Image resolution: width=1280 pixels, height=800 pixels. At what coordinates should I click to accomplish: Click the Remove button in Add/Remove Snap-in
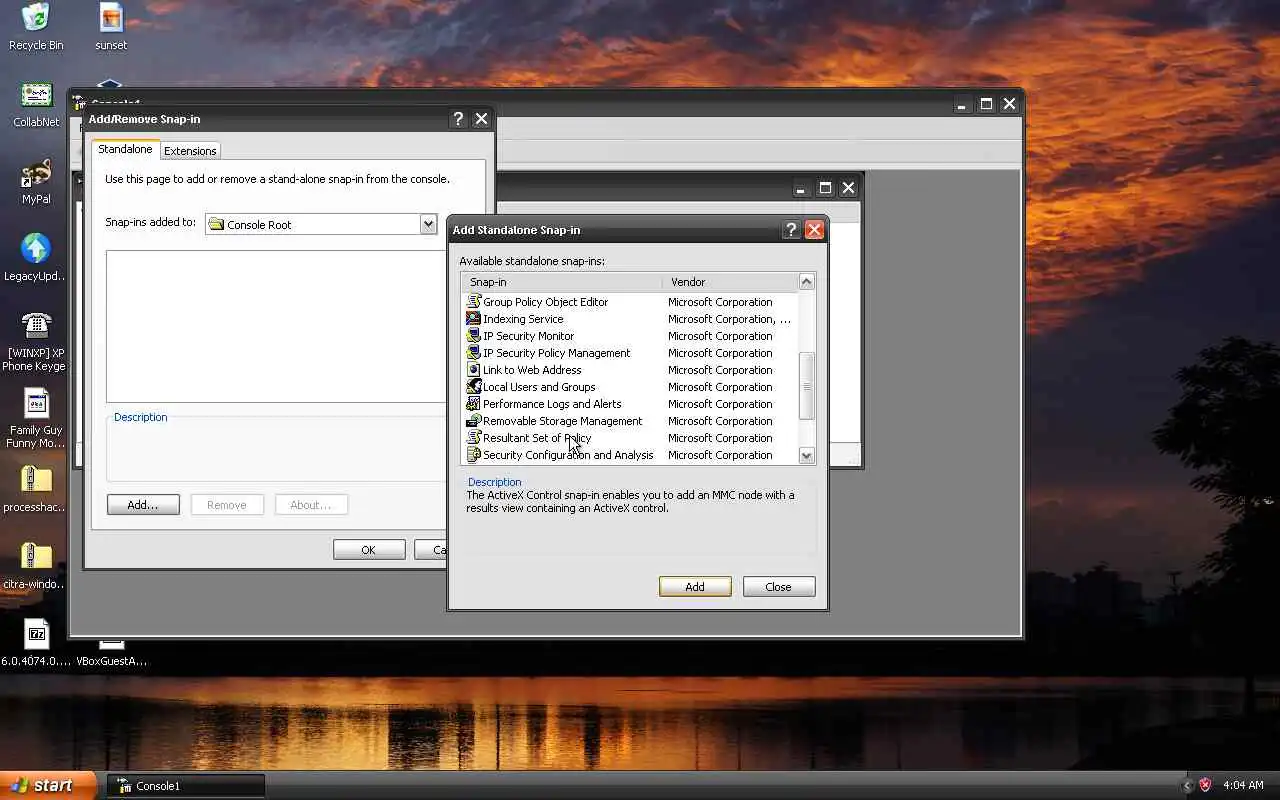227,505
